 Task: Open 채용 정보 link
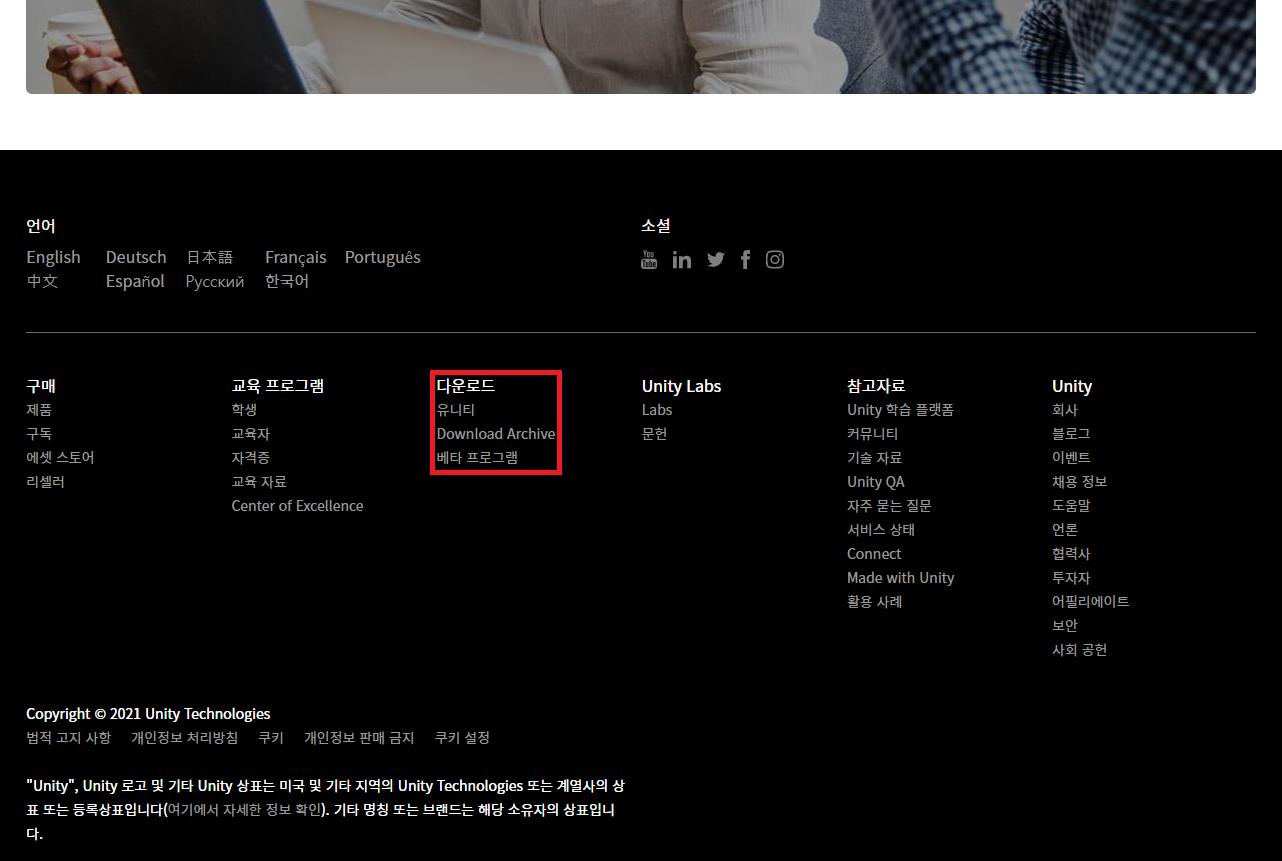point(1080,482)
